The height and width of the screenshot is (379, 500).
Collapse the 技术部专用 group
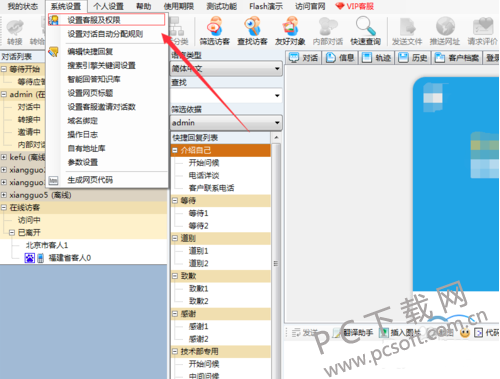pos(175,352)
